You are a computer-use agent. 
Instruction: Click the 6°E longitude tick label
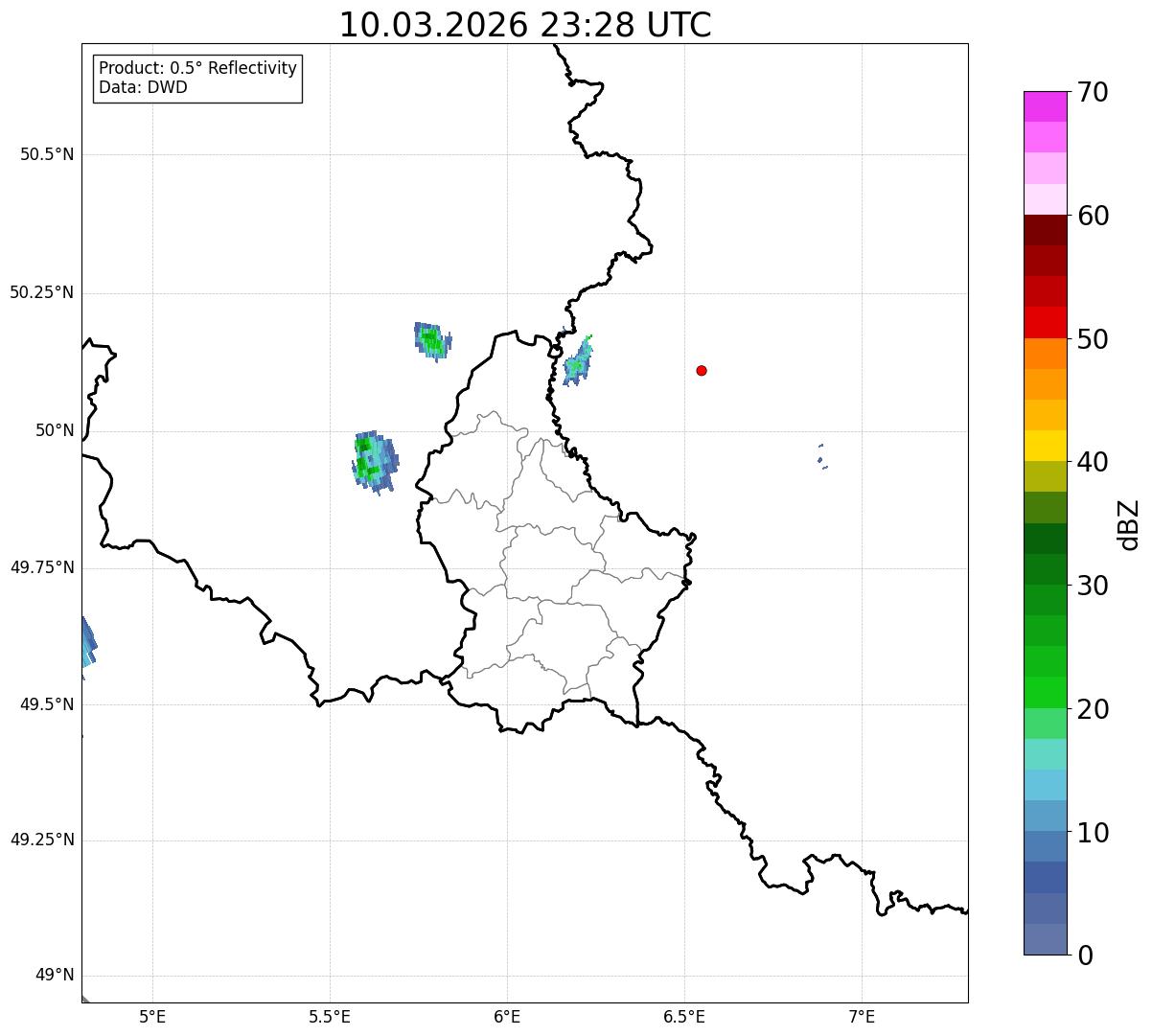coord(507,1016)
